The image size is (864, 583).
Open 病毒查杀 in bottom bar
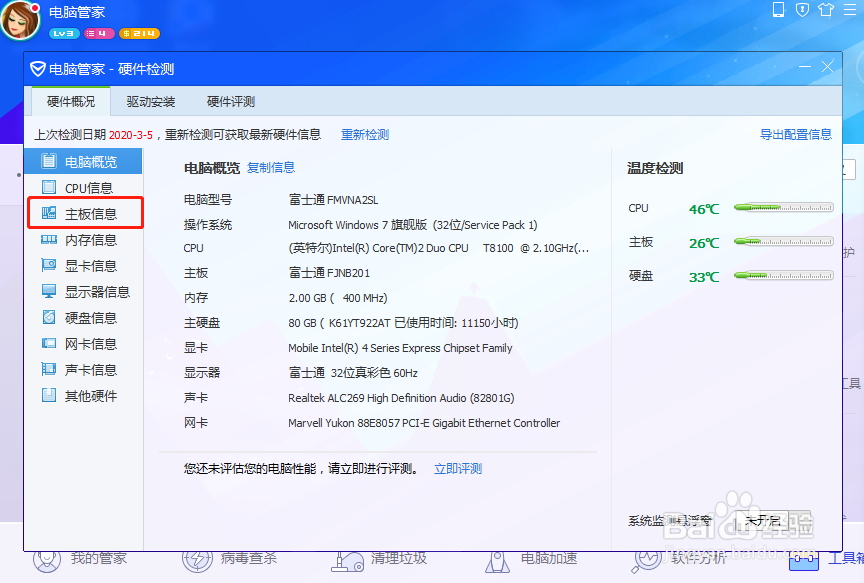230,559
